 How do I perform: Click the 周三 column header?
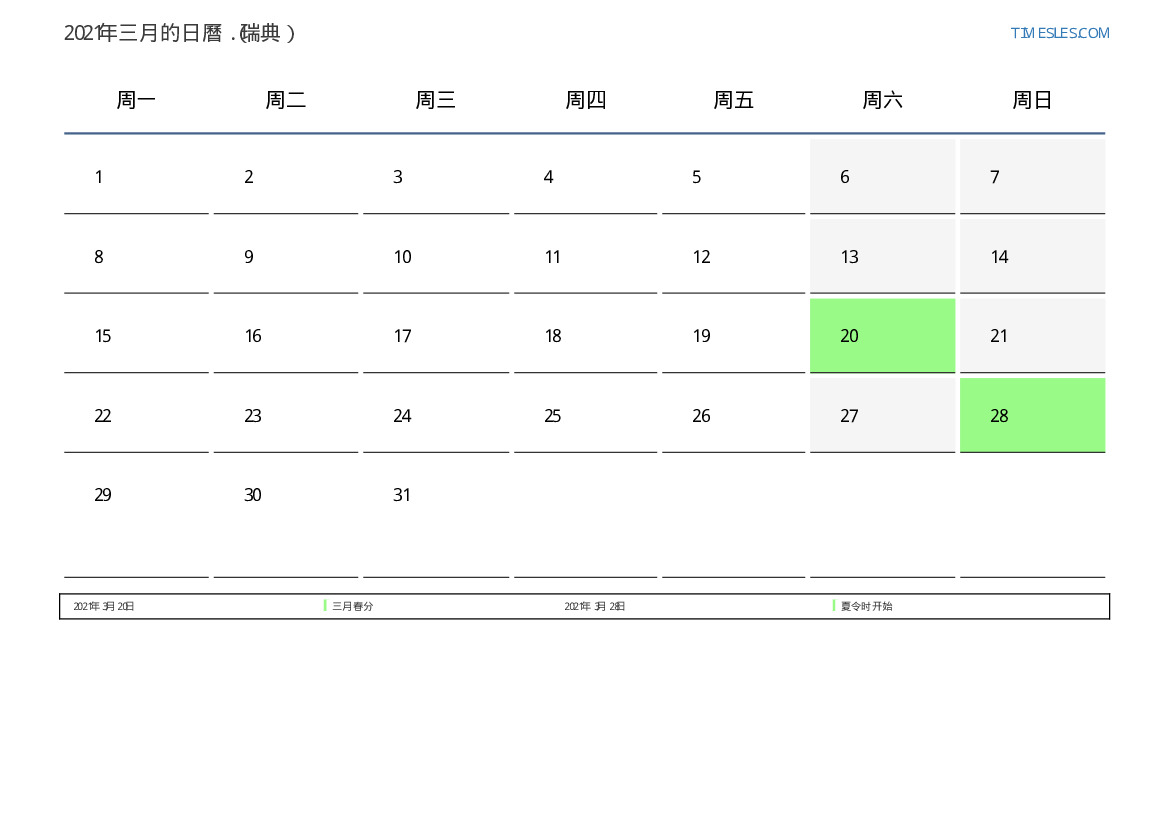pyautogui.click(x=435, y=100)
